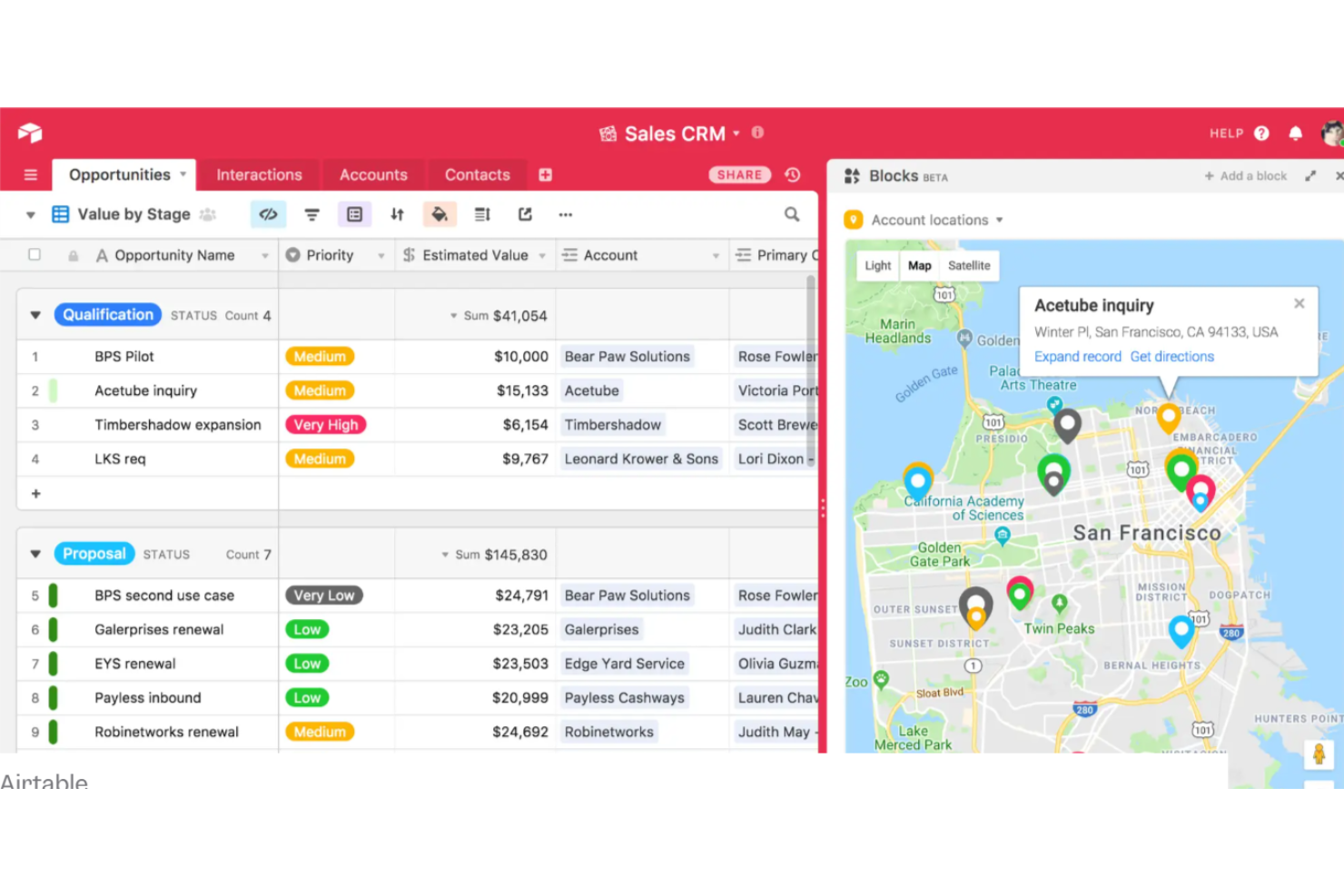1344x896 pixels.
Task: Click the Acetube account chip
Action: point(592,391)
